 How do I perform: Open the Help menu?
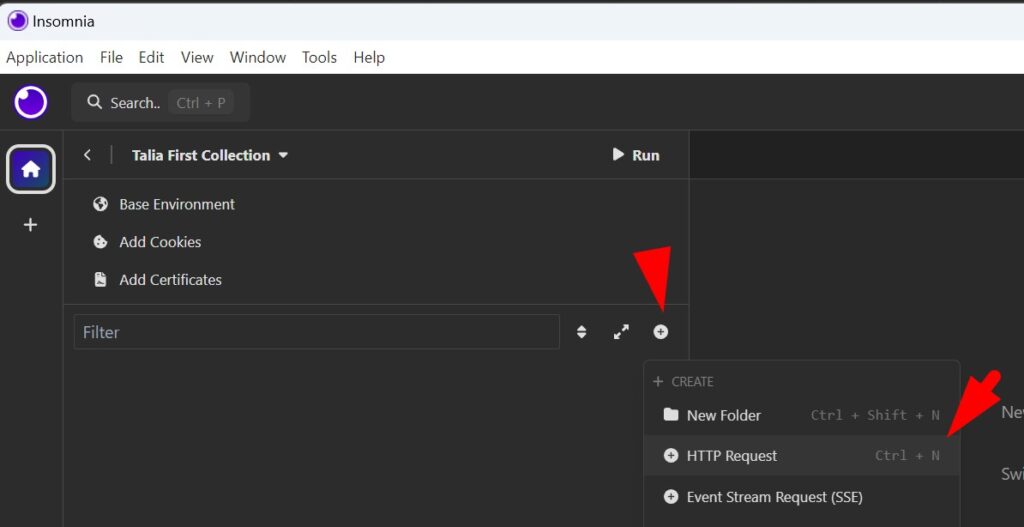coord(369,57)
